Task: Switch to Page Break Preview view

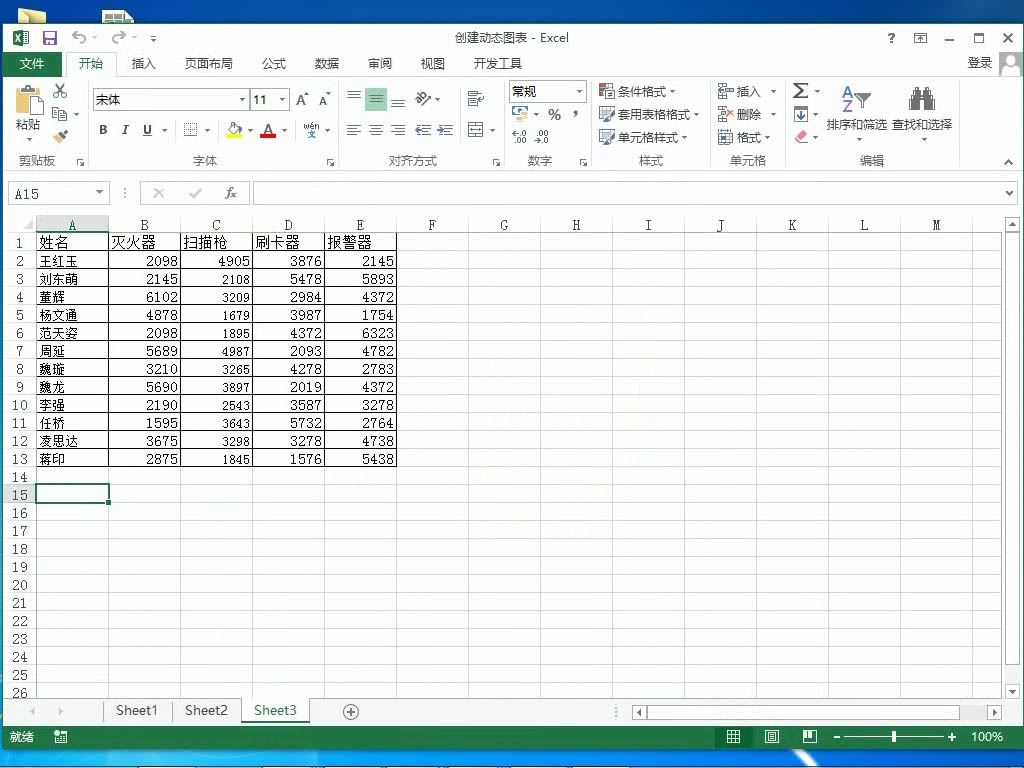Action: pyautogui.click(x=810, y=737)
